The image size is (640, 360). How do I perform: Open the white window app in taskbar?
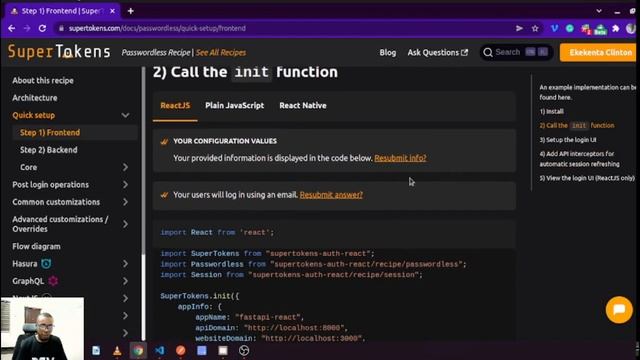tap(223, 351)
